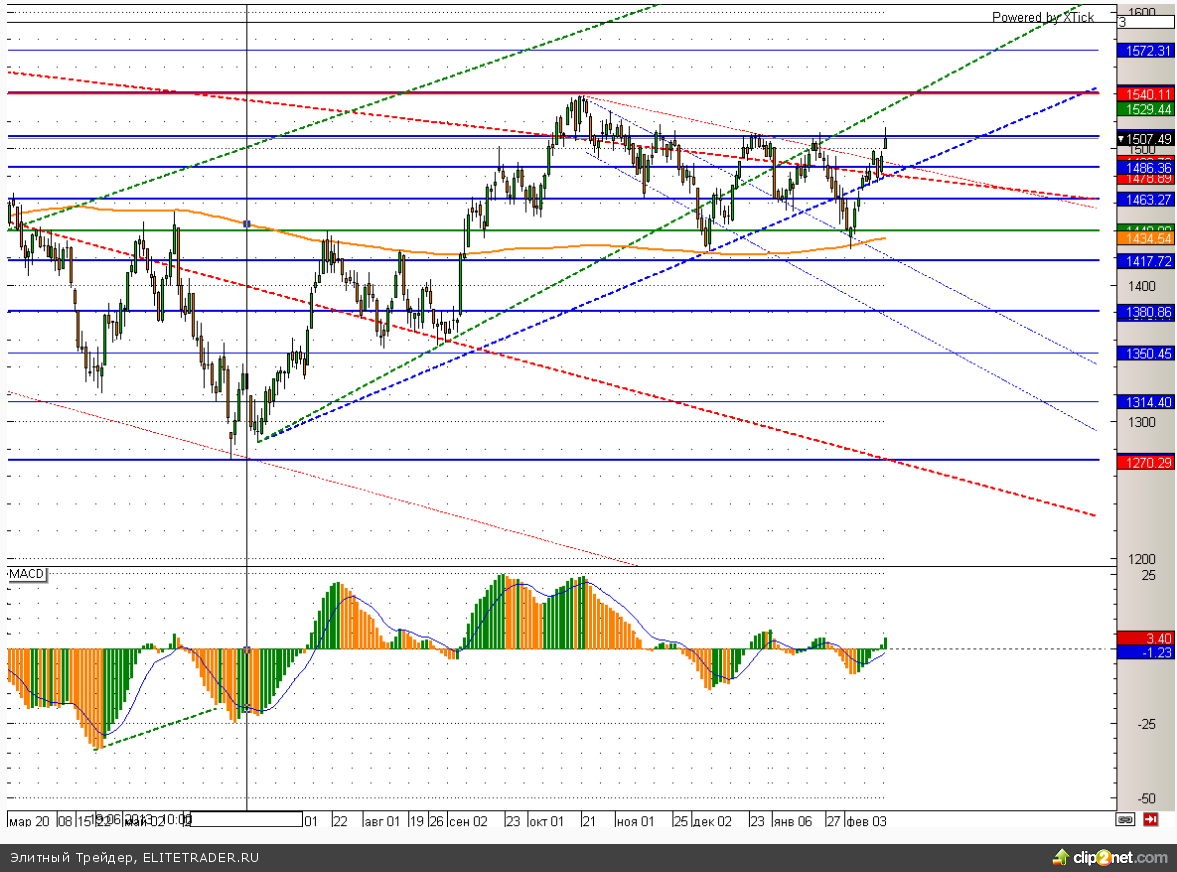Viewport: 1177px width, 872px height.
Task: Click the 1200 tick on the price axis
Action: pos(1141,559)
